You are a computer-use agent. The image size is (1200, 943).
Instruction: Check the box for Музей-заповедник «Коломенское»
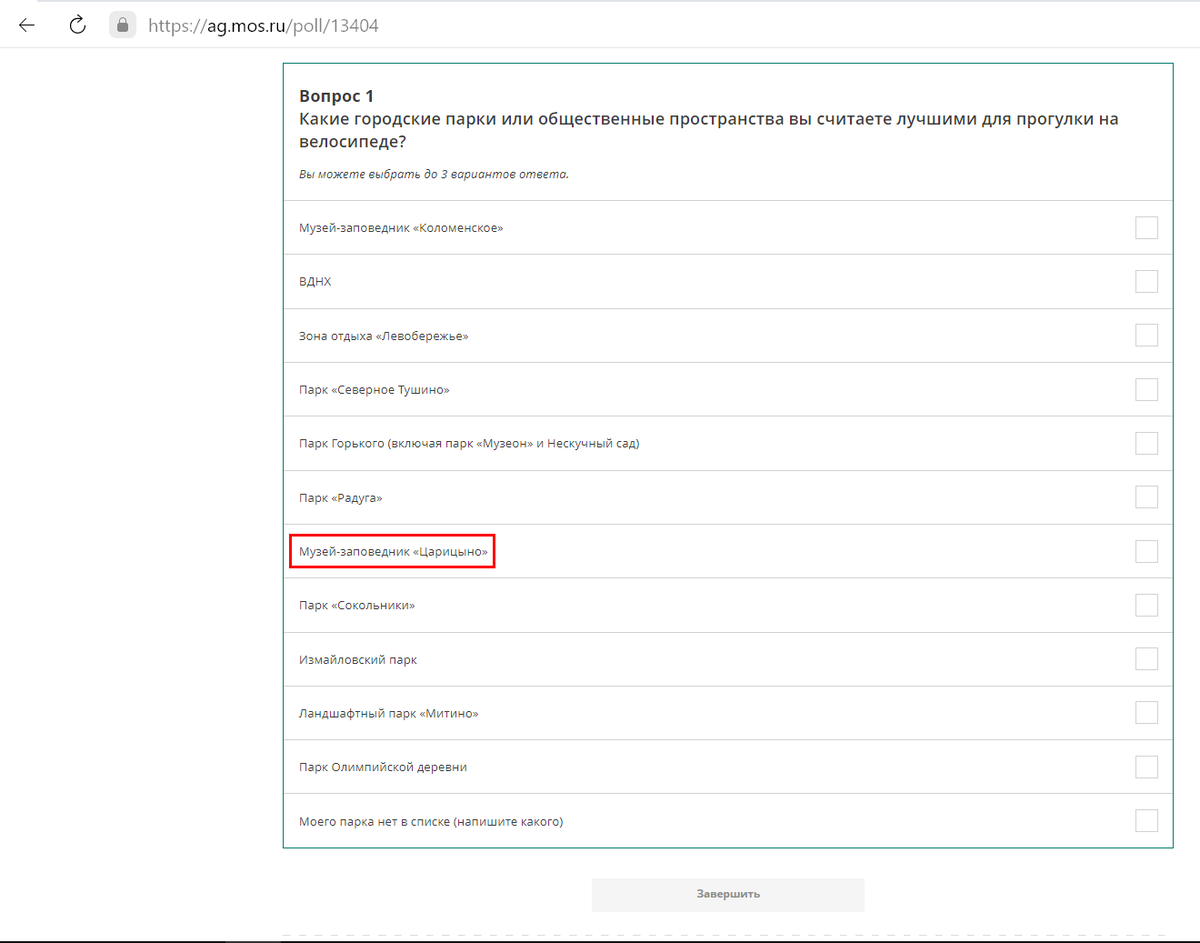click(x=1146, y=228)
